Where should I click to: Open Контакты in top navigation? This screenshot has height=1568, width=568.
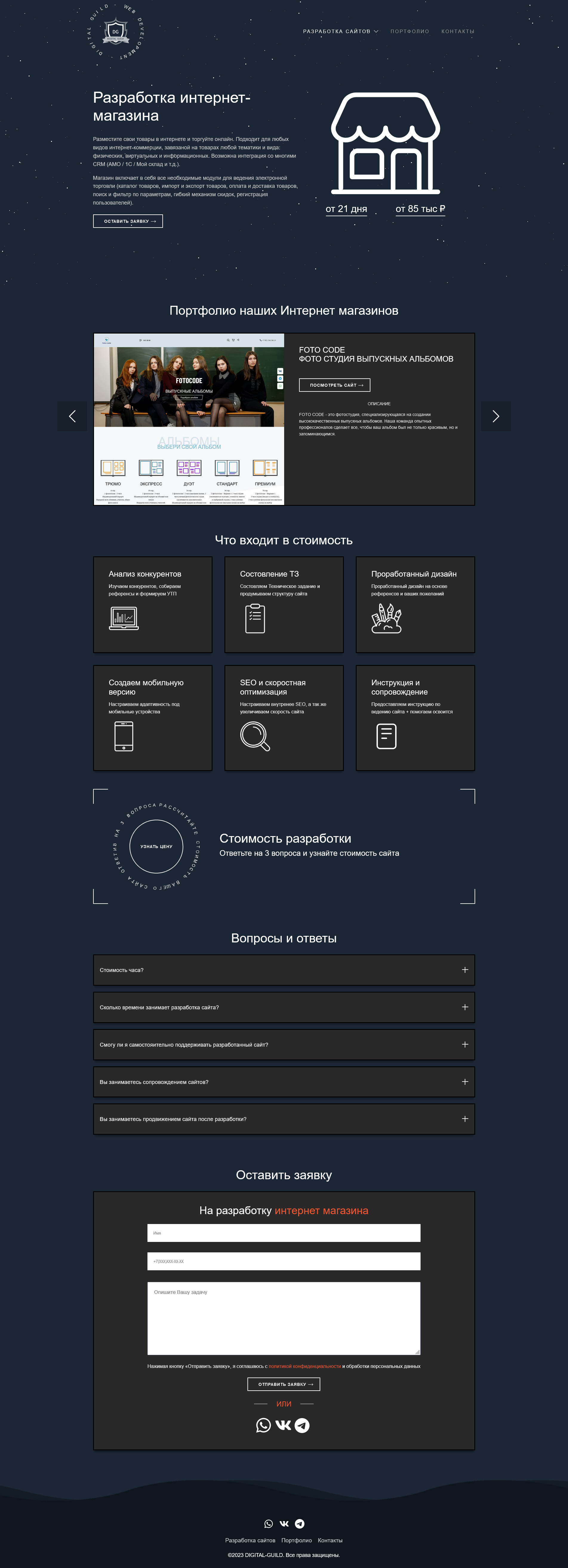[457, 31]
